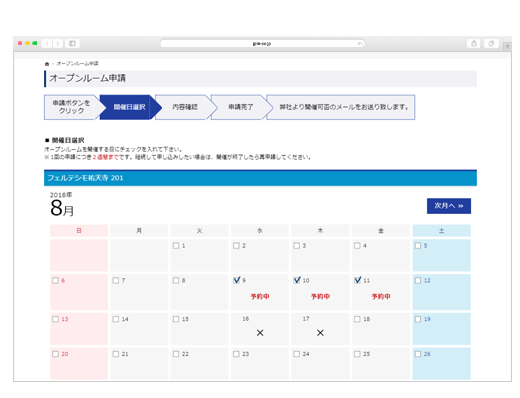Check the Saturday August 5 checkbox
This screenshot has width=520, height=398.
(418, 246)
